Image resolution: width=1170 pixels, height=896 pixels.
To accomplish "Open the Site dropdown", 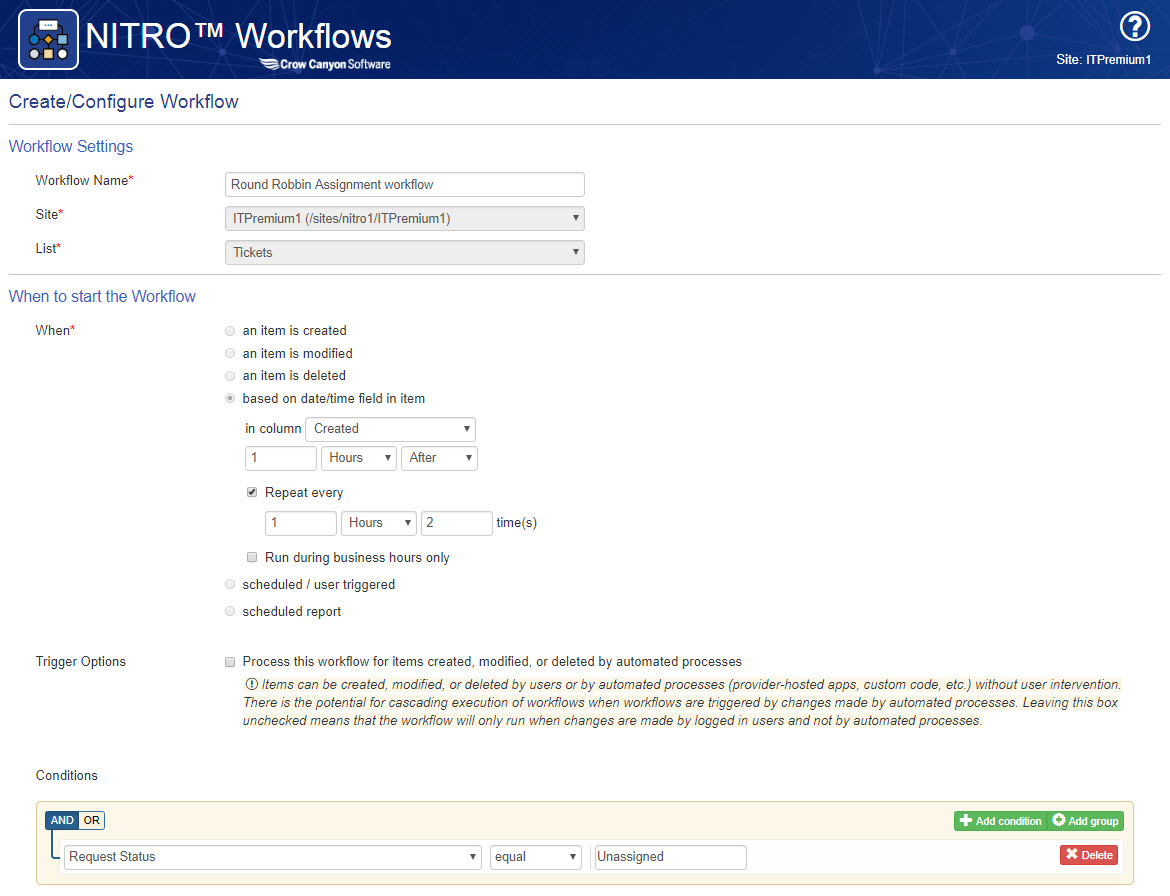I will point(404,219).
